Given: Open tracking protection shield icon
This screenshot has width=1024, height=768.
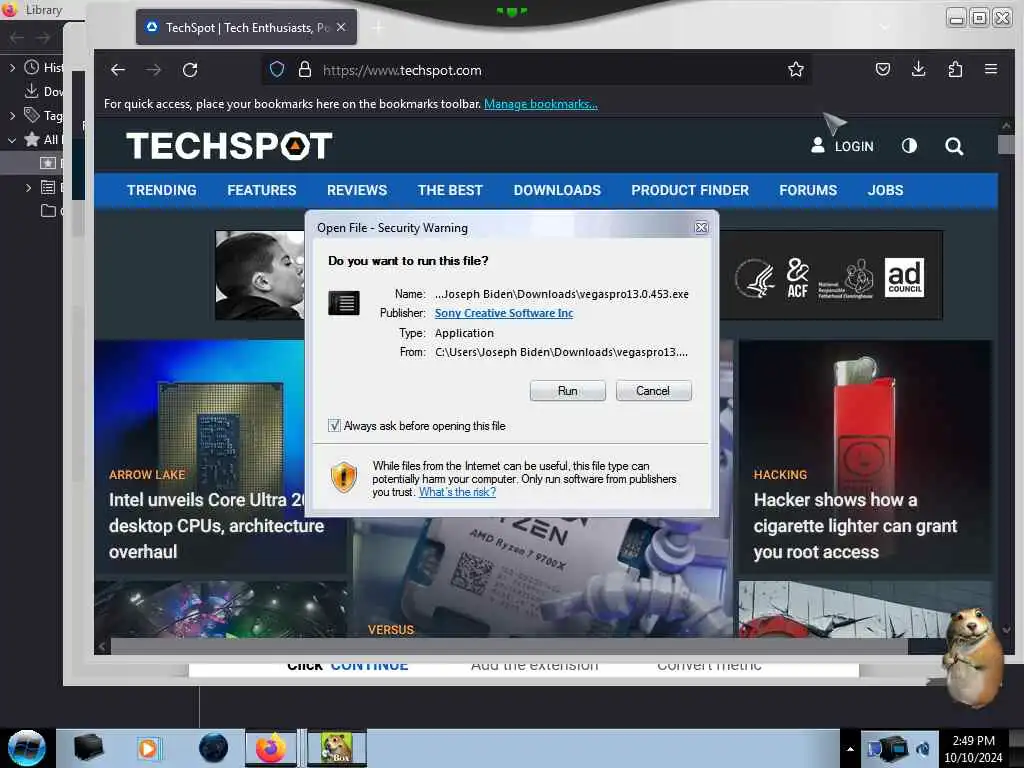Looking at the screenshot, I should point(277,70).
